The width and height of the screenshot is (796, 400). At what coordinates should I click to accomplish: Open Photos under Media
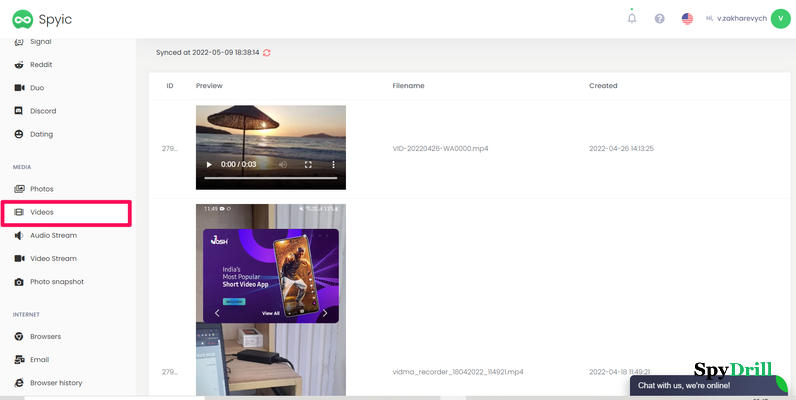point(41,189)
